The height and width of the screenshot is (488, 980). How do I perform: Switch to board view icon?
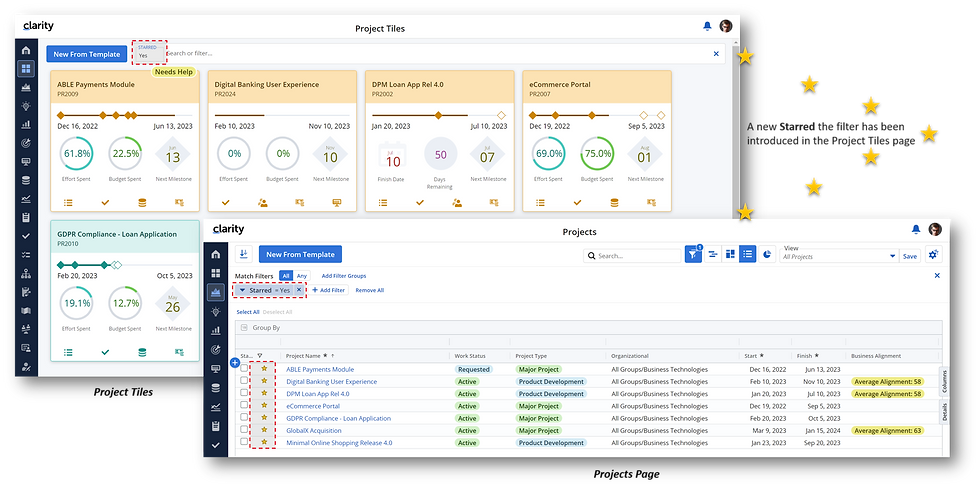729,254
